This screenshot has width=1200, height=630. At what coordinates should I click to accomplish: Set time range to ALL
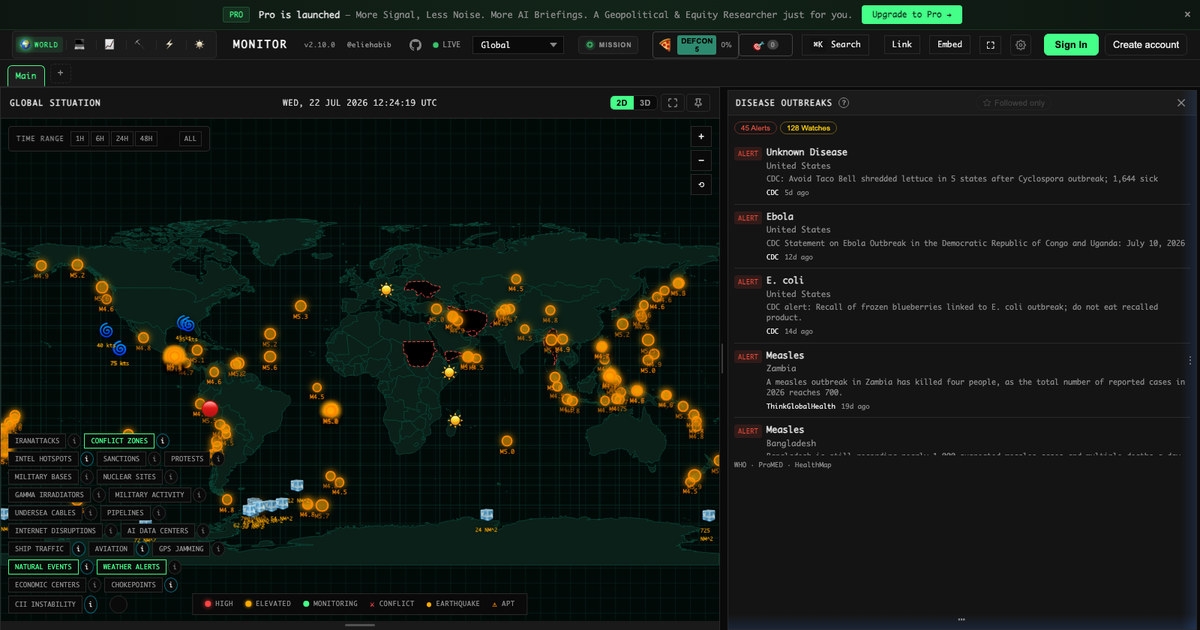tap(190, 139)
